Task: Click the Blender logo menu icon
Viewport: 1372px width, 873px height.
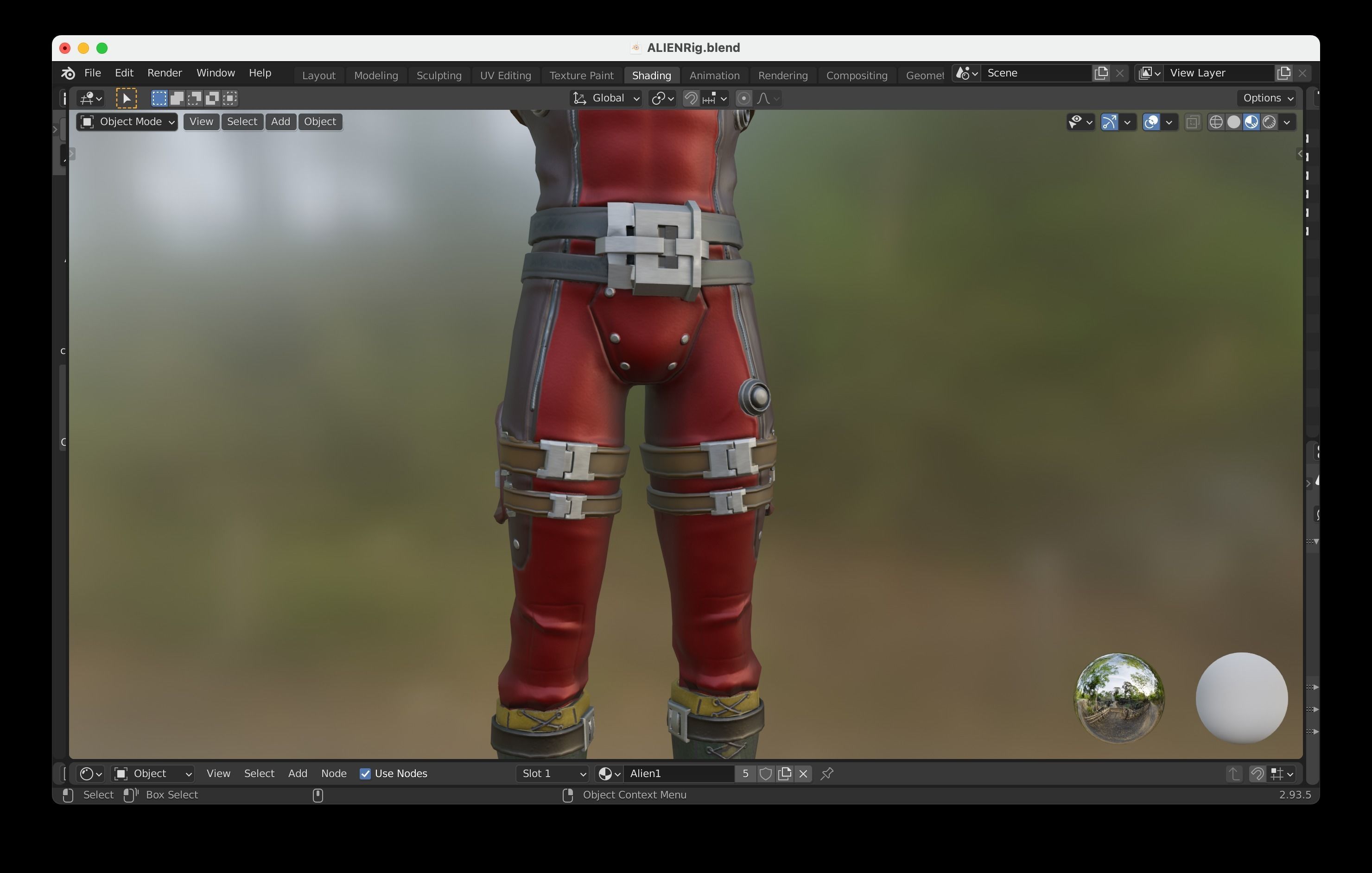Action: pyautogui.click(x=68, y=73)
